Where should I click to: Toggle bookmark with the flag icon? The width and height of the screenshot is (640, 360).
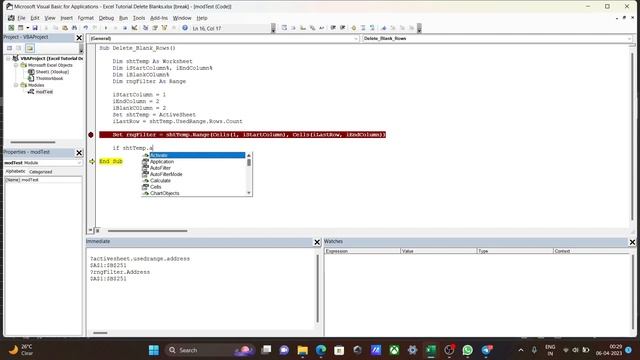384,28
